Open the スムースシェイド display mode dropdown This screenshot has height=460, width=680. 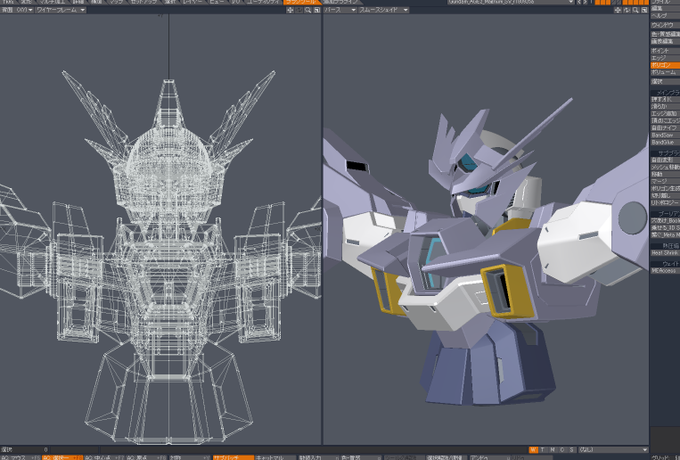(x=384, y=10)
